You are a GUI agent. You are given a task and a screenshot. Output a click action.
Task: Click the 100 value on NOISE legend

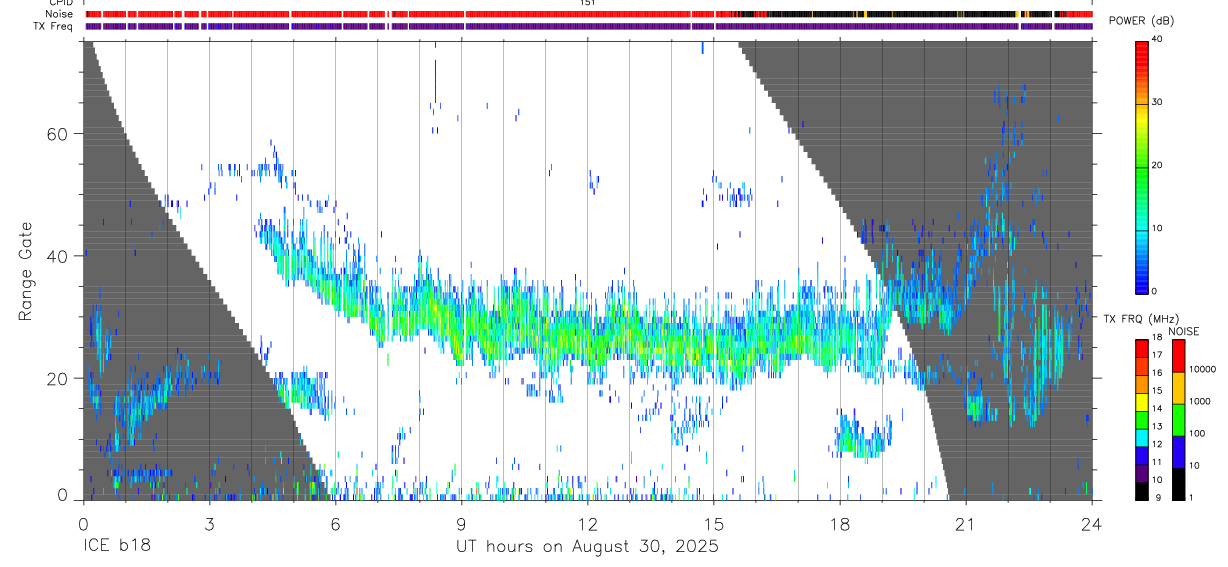(1198, 434)
